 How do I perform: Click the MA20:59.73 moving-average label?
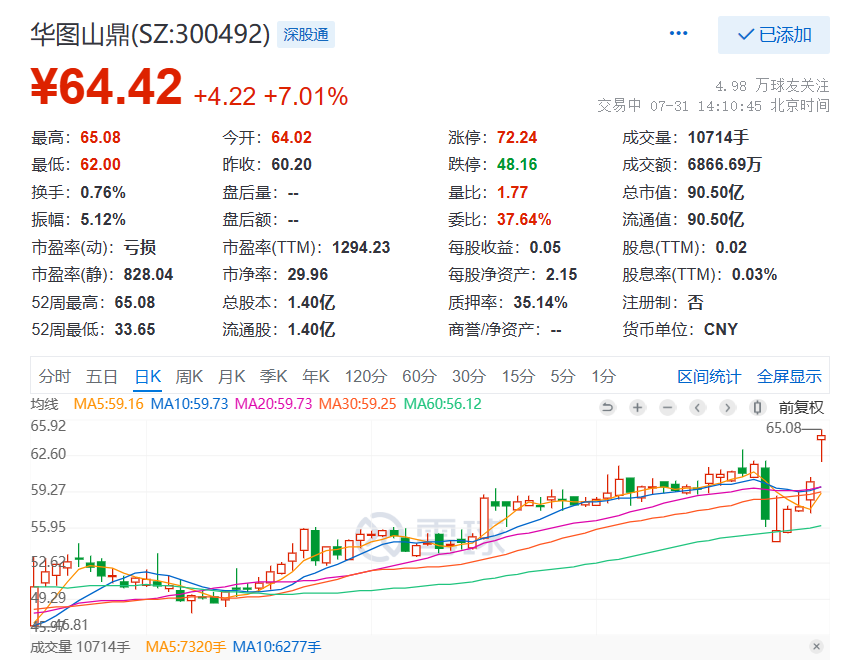(273, 404)
